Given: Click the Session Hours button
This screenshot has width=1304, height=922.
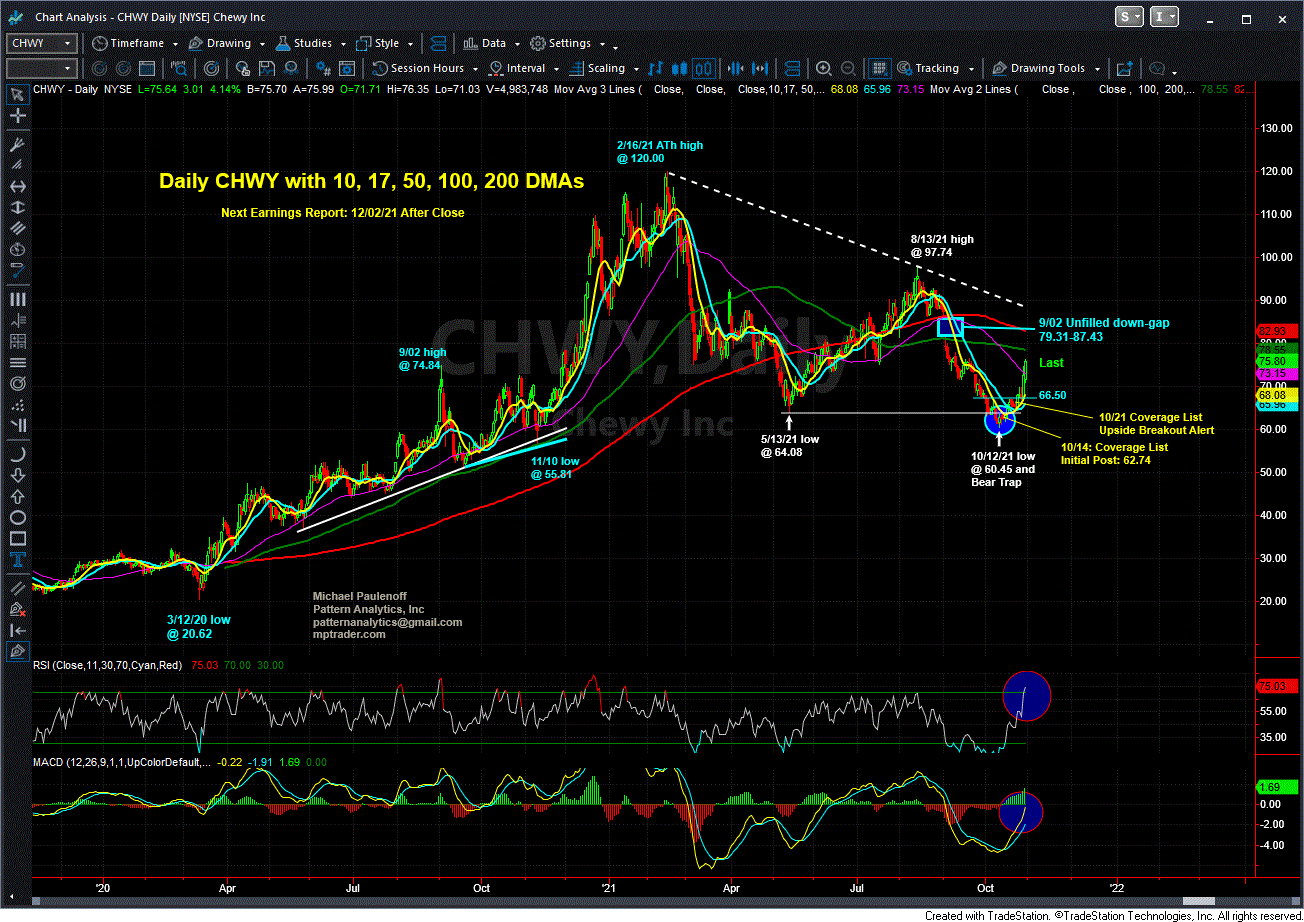Looking at the screenshot, I should [419, 68].
